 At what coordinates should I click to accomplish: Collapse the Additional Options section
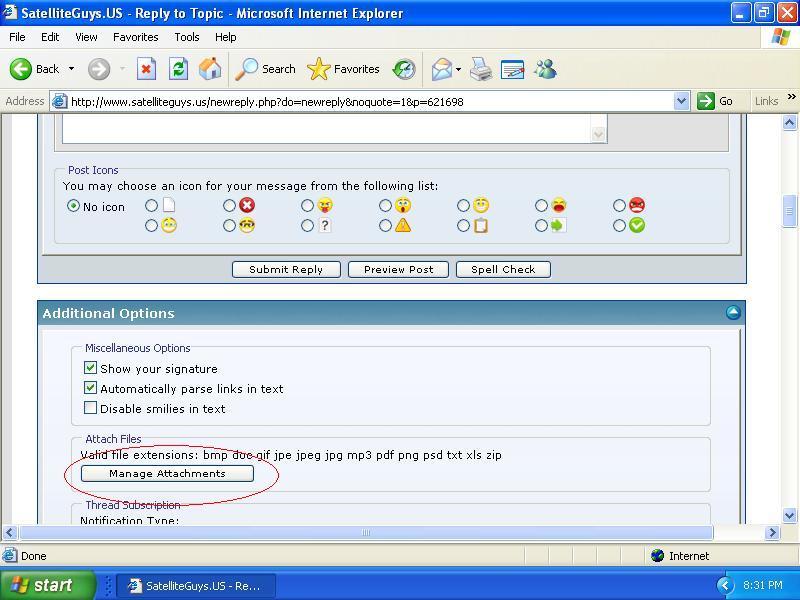coord(733,312)
